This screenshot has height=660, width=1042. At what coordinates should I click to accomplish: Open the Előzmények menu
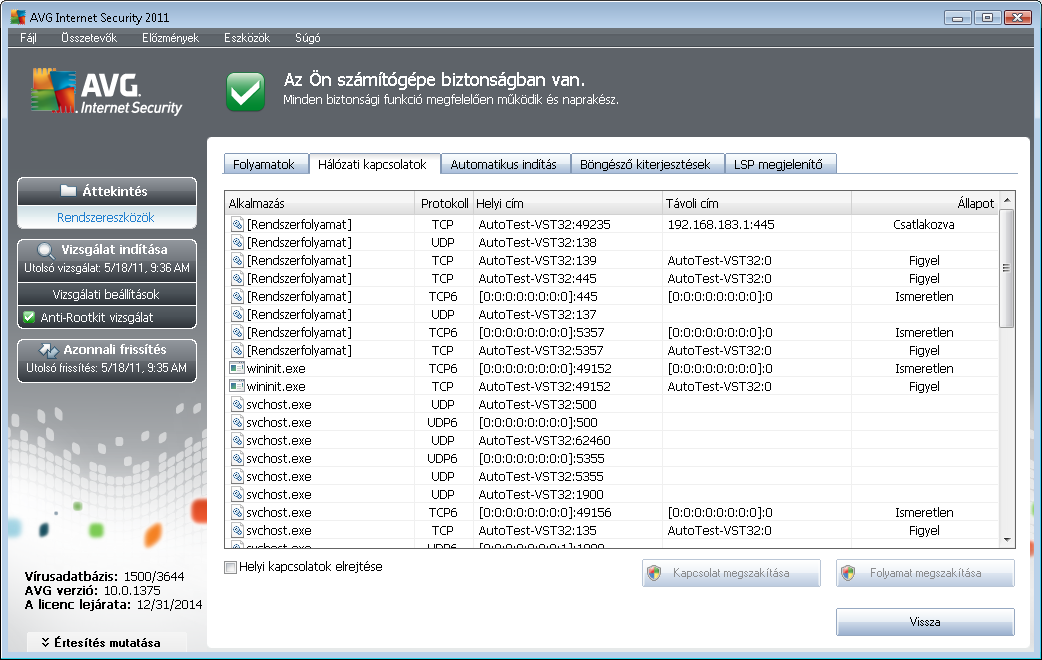click(x=170, y=38)
